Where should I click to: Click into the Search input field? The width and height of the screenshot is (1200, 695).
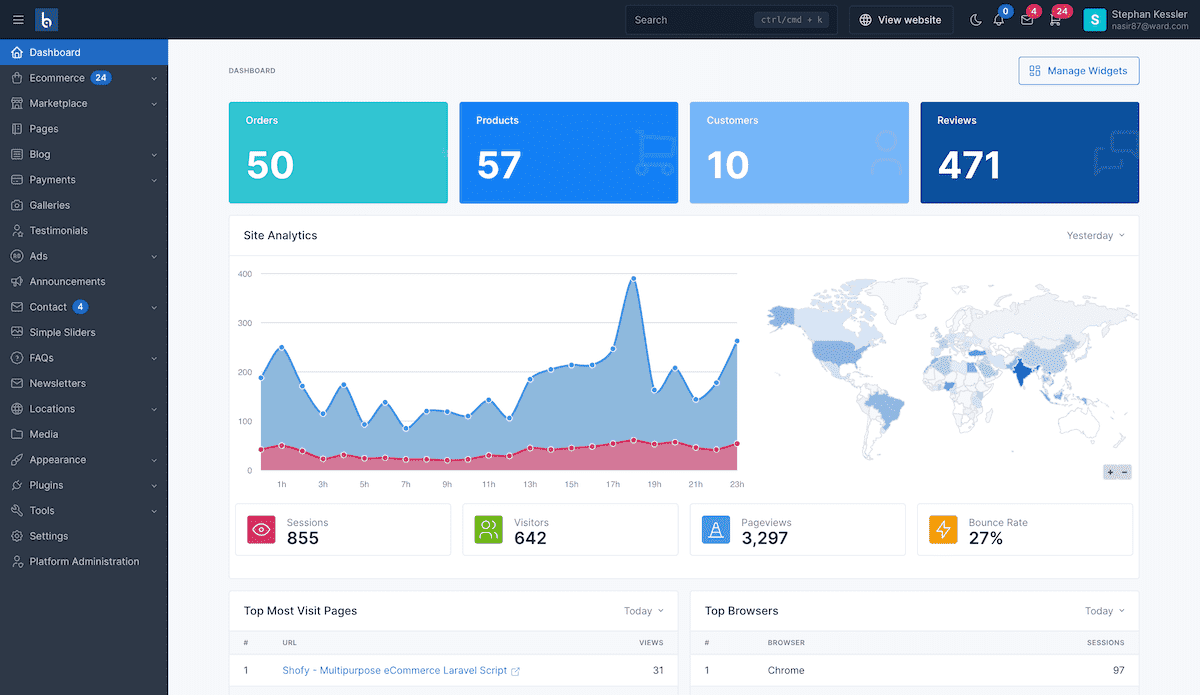[692, 20]
